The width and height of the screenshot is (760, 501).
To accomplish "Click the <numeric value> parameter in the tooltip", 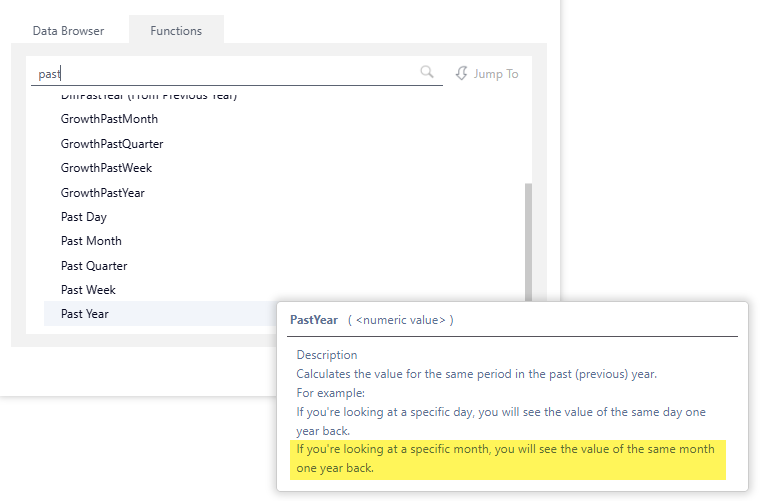I will pyautogui.click(x=400, y=320).
